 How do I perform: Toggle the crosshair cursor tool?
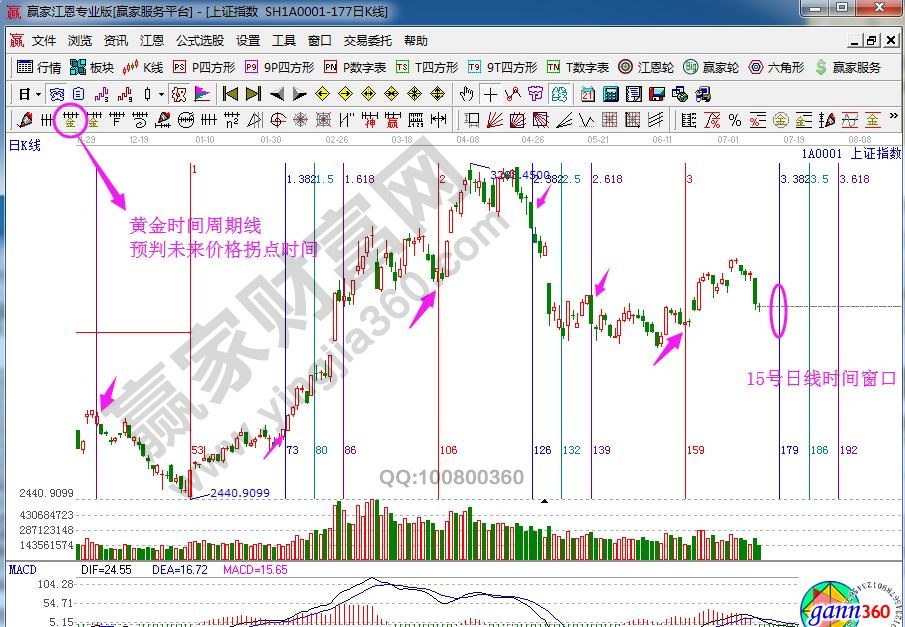(x=490, y=94)
